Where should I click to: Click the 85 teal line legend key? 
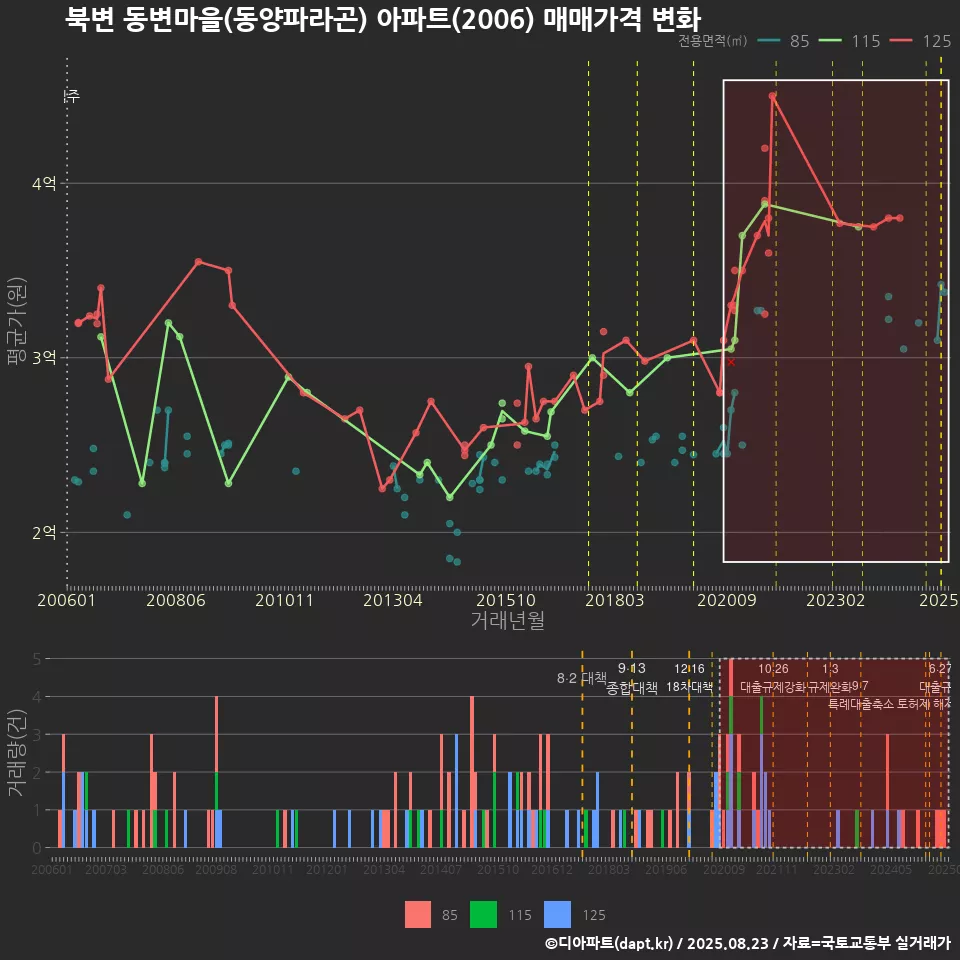(x=770, y=41)
